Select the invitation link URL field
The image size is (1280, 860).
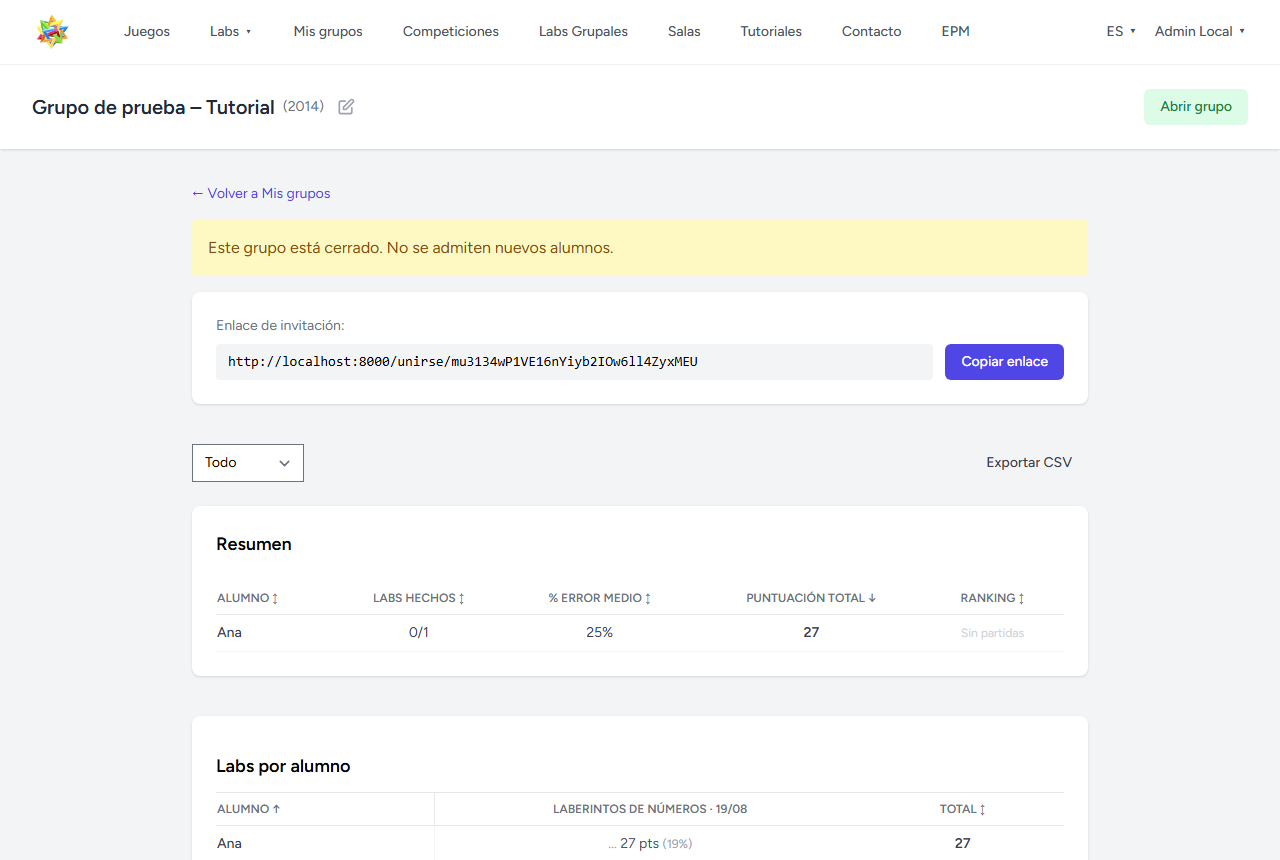click(574, 362)
